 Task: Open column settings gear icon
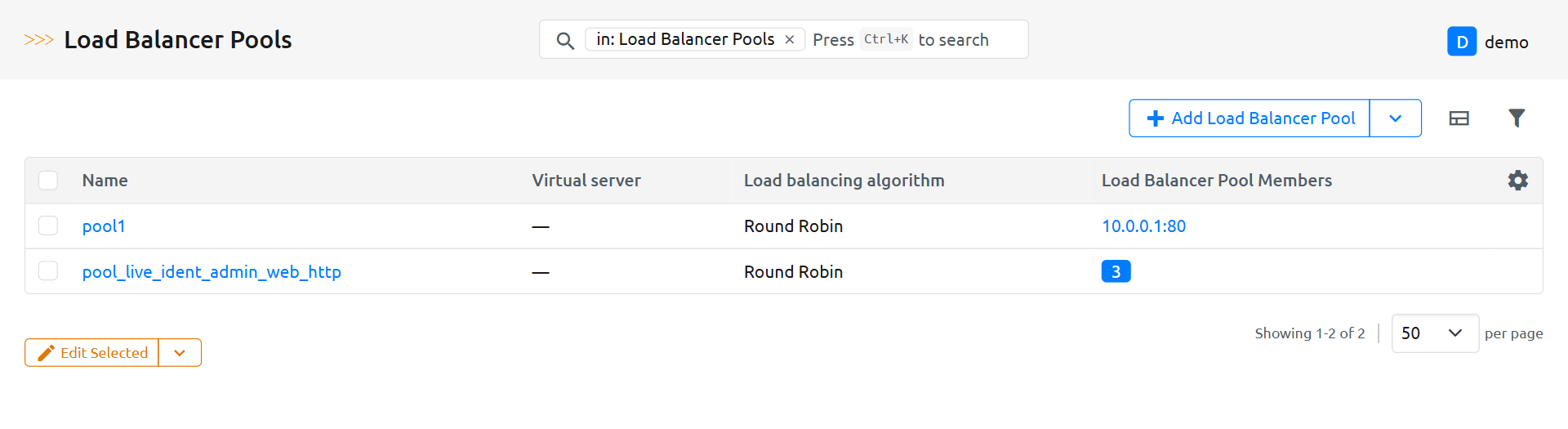coord(1517,181)
